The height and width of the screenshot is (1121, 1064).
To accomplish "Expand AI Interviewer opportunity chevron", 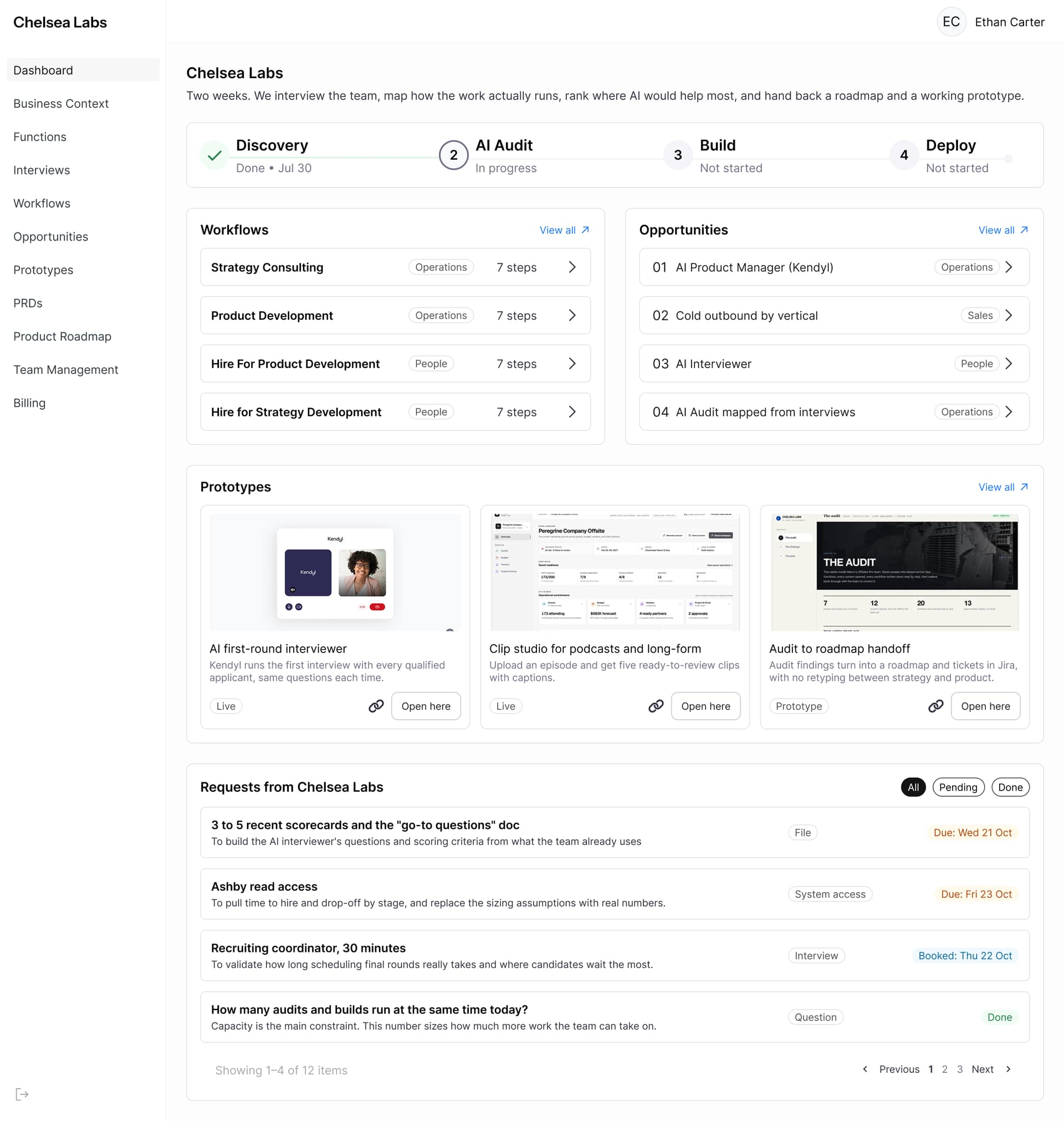I will point(1009,364).
